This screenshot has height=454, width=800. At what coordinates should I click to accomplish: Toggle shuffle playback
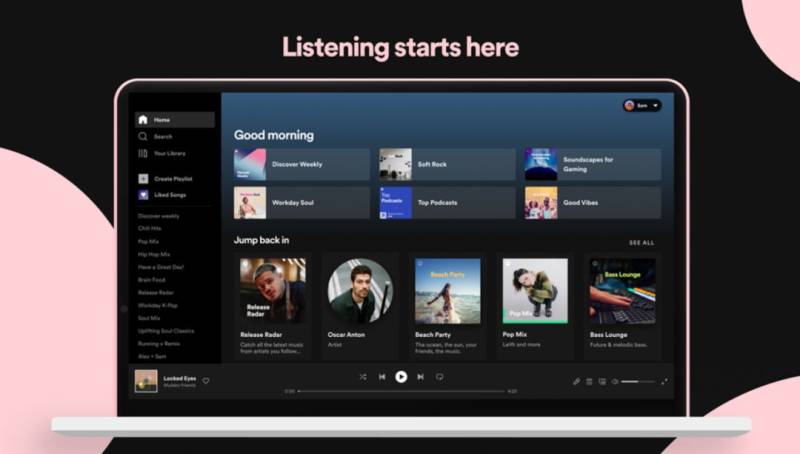tap(363, 377)
